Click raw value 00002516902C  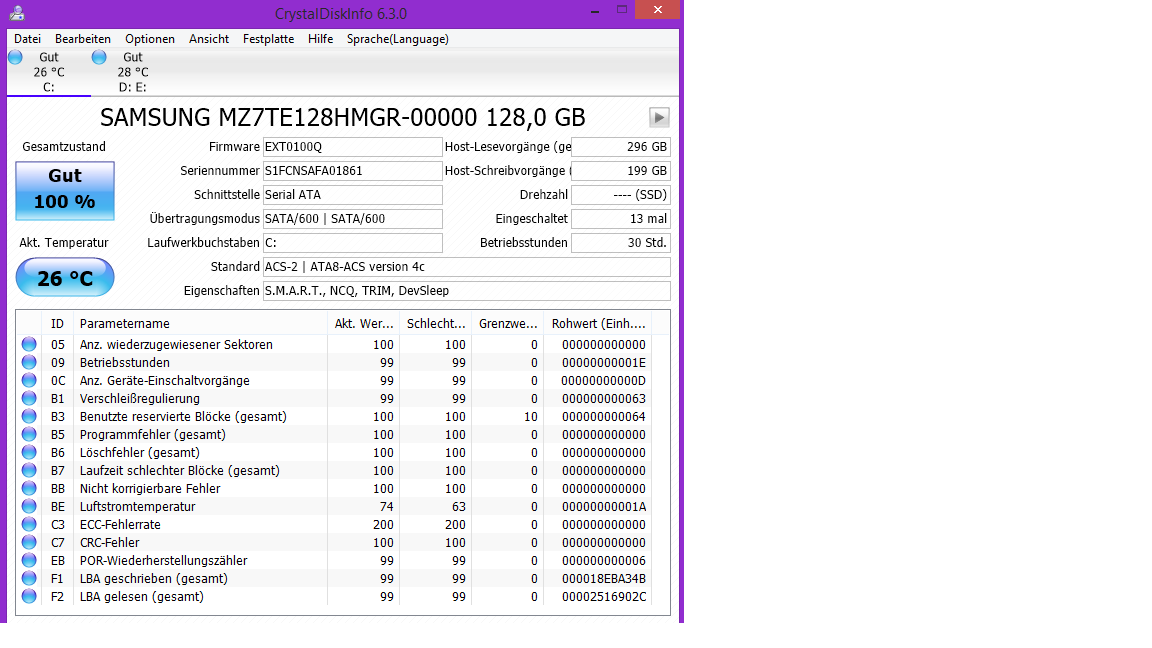click(x=603, y=597)
